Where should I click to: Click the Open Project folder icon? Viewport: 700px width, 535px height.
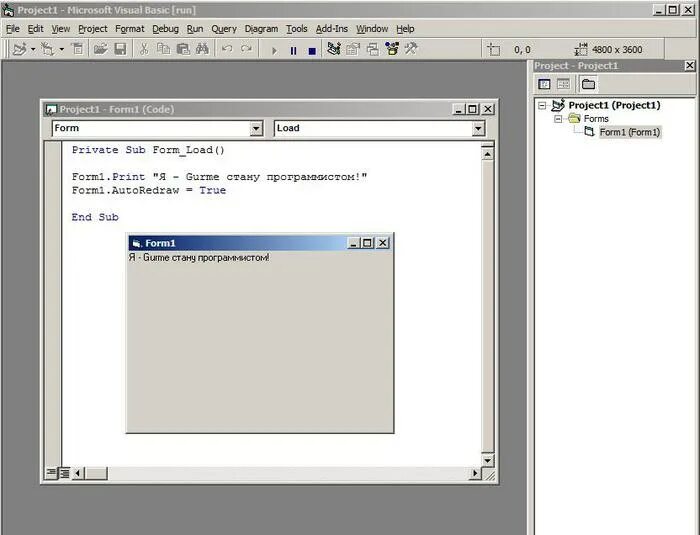point(100,49)
